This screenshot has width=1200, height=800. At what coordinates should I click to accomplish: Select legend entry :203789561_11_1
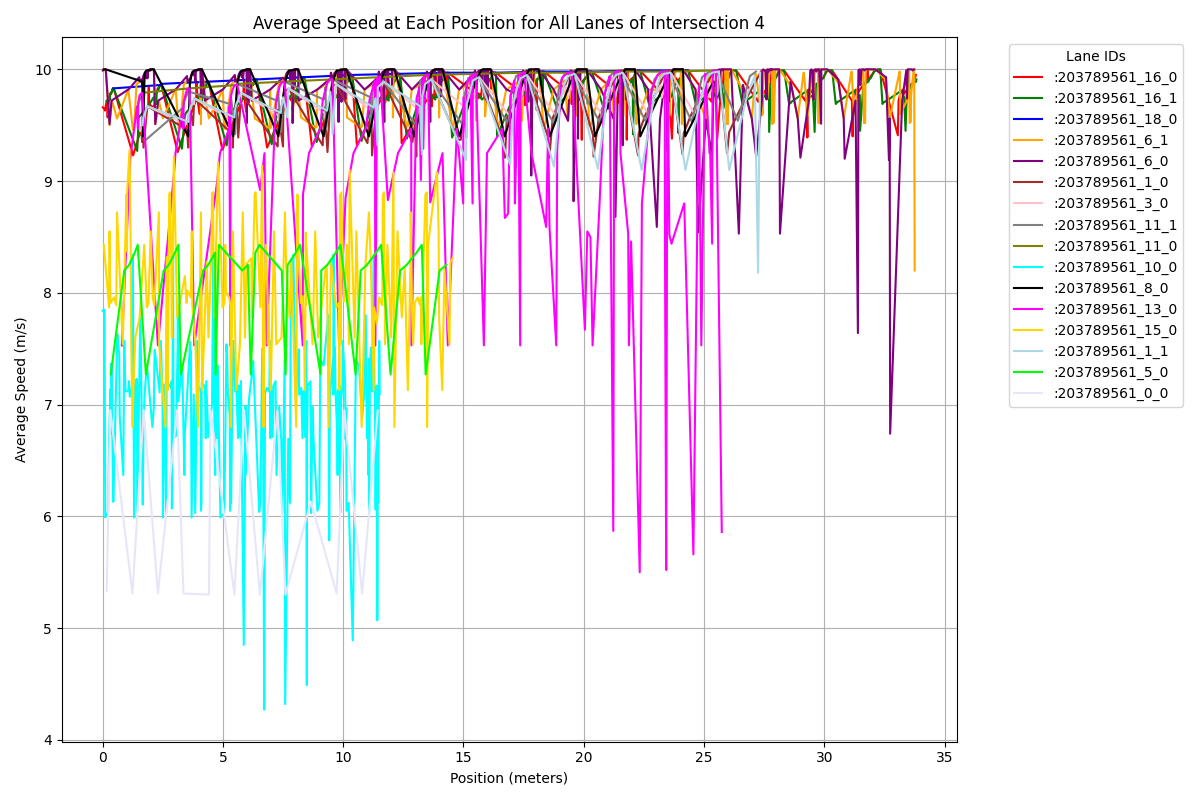click(x=1095, y=225)
